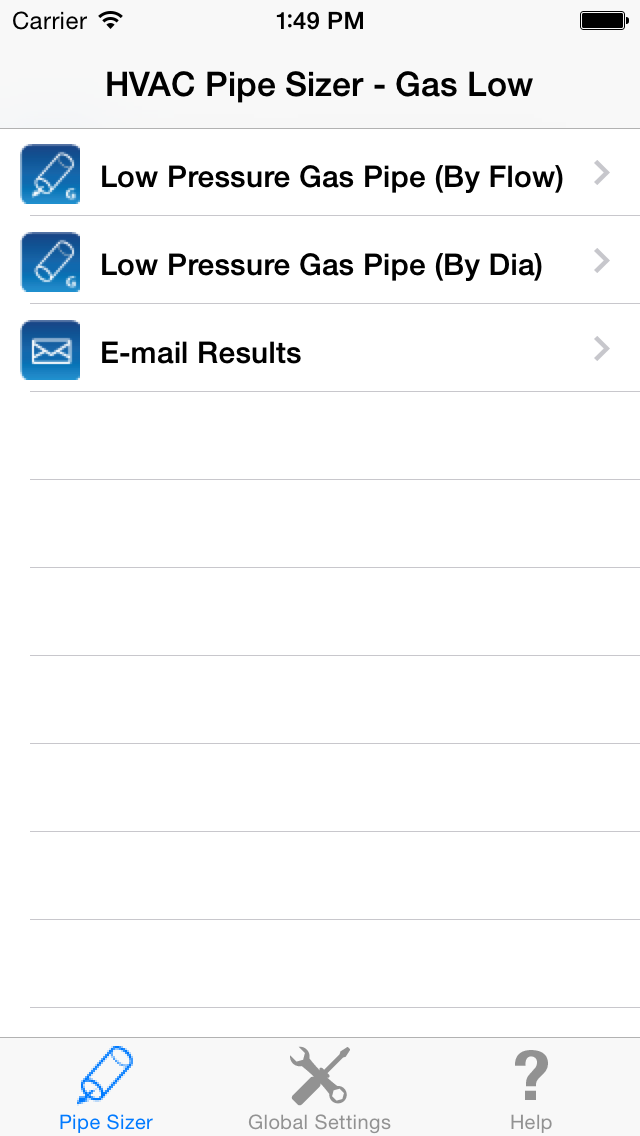Select the blue Pipe Sizer tab icon
Viewport: 640px width, 1136px height.
pyautogui.click(x=105, y=1075)
